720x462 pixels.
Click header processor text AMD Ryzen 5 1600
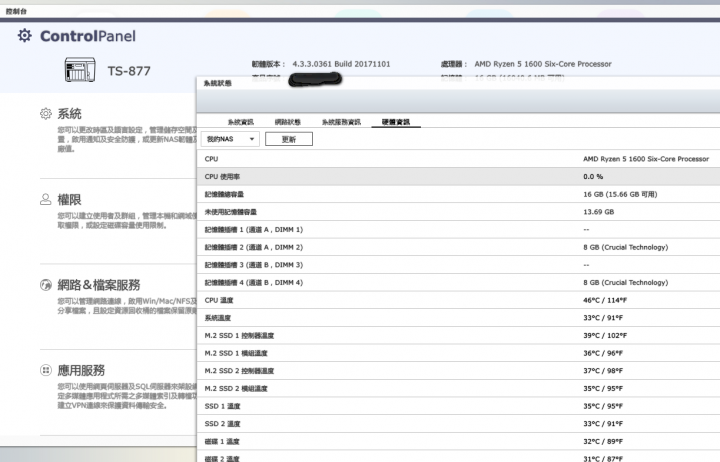point(543,64)
